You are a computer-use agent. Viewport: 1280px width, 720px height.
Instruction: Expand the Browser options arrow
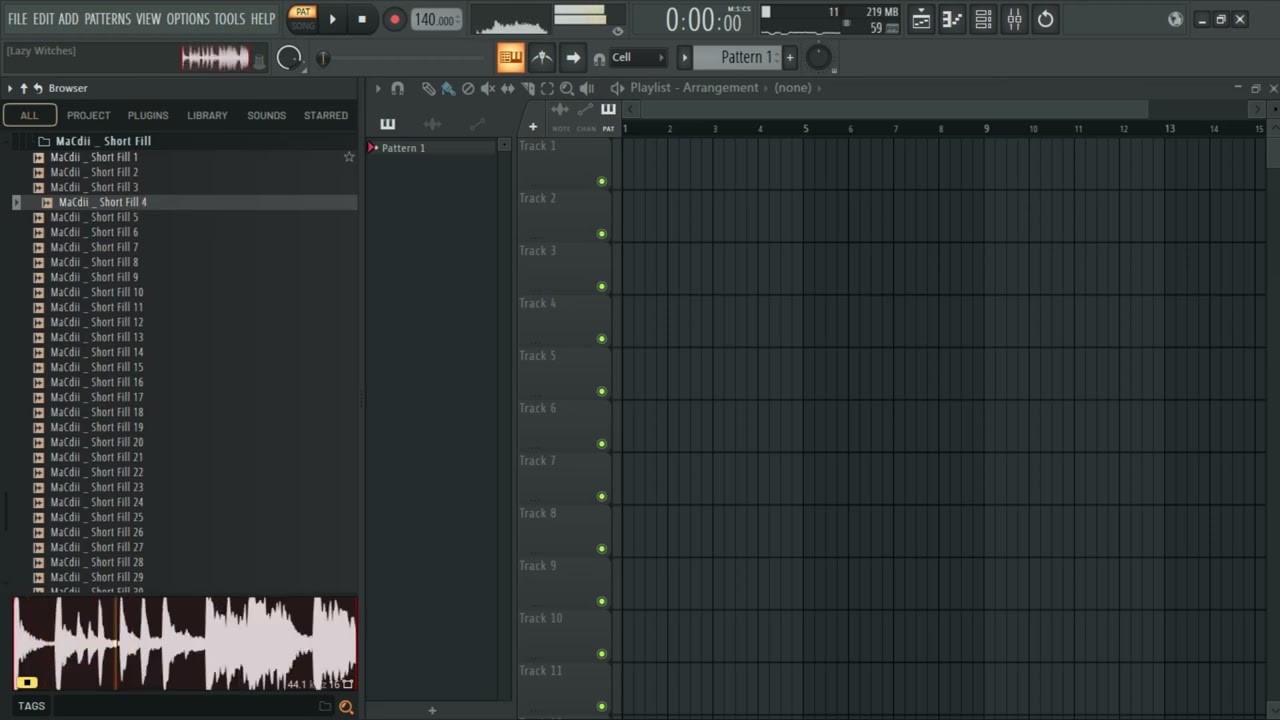[x=10, y=88]
